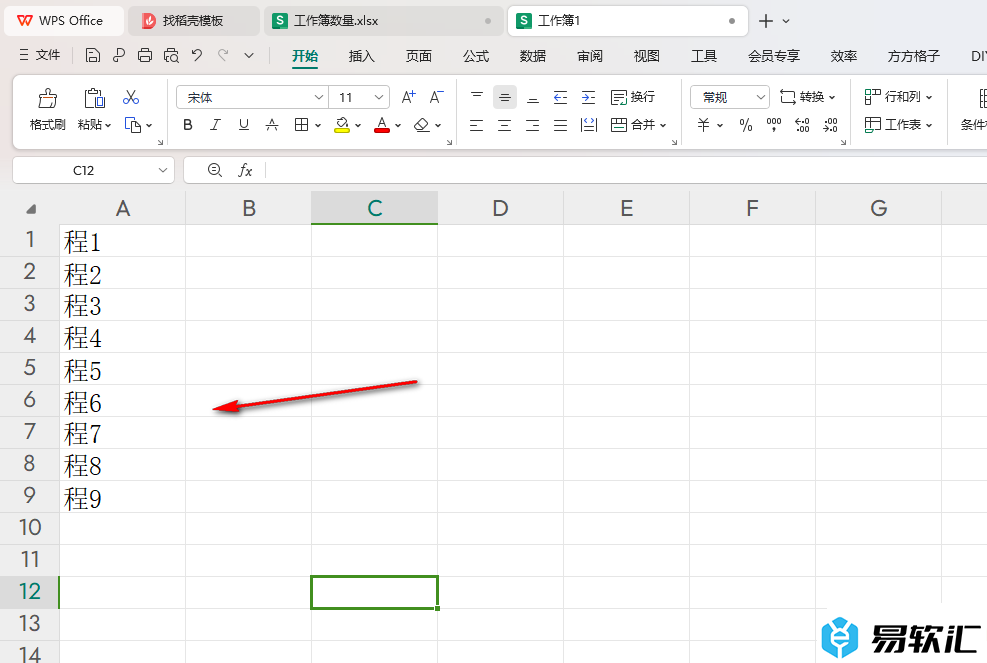Click the Select All corner triangle
987x663 pixels.
pos(30,208)
